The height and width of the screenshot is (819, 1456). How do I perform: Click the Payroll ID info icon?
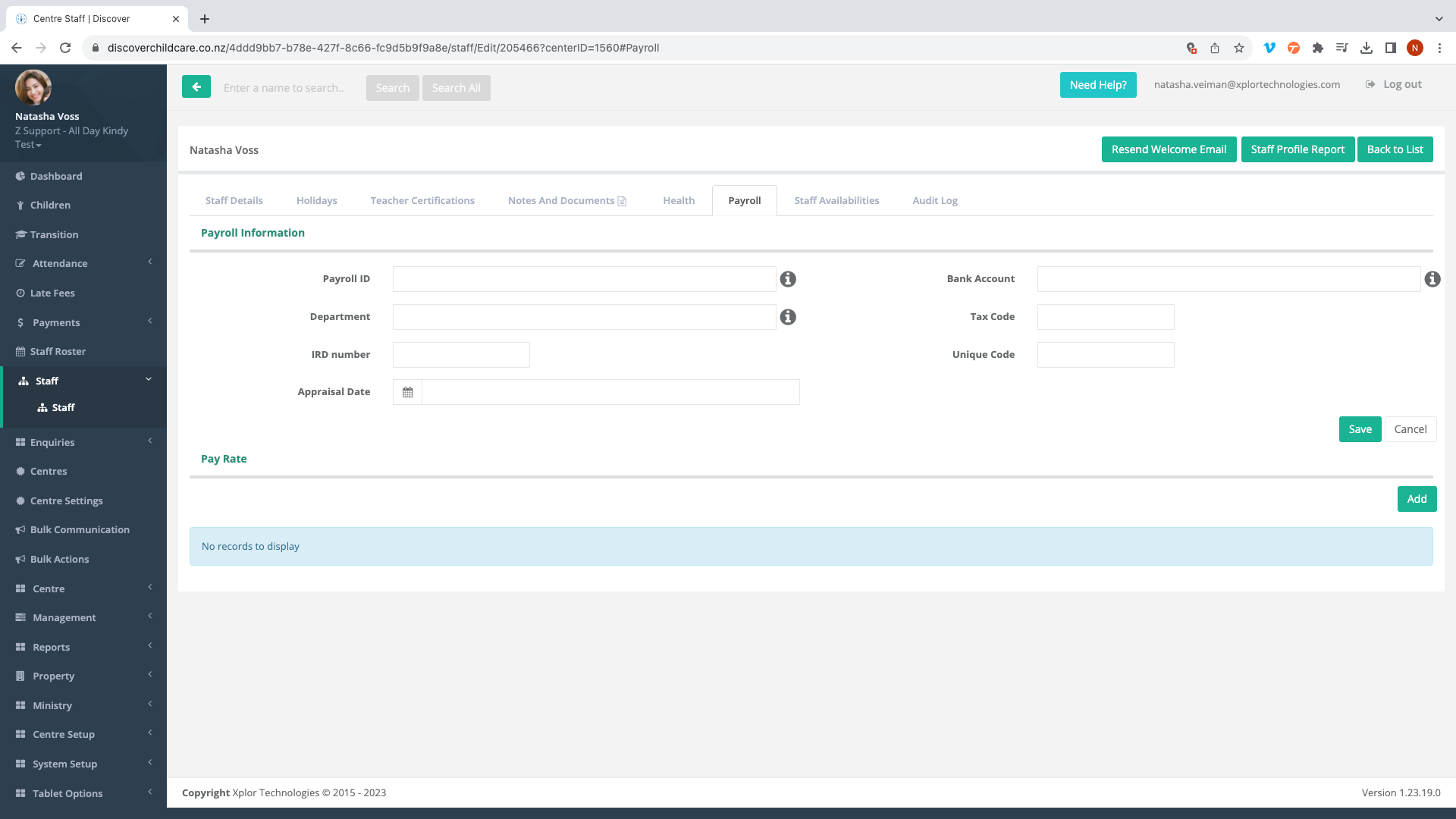point(788,279)
